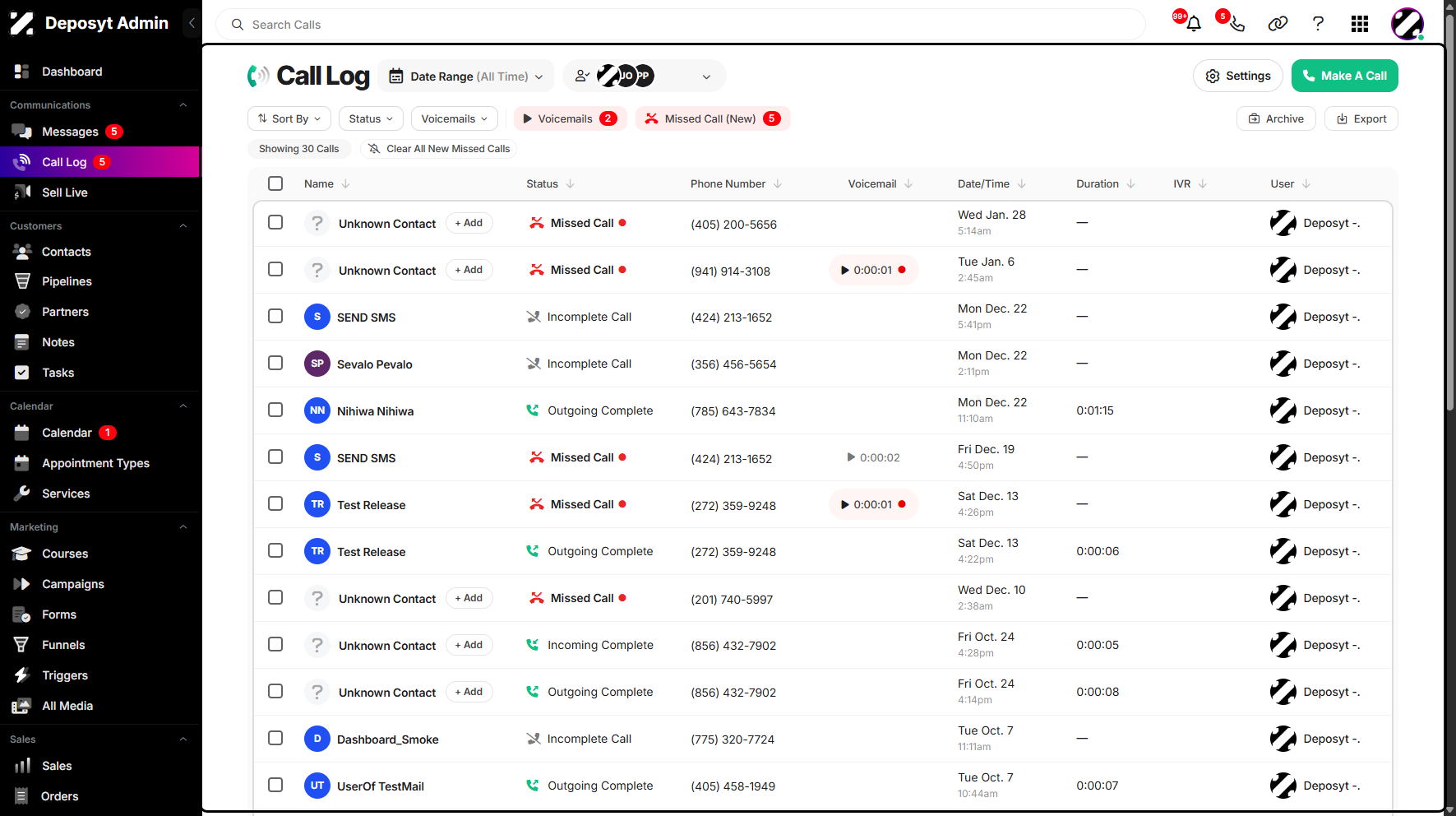Sort by Duration column arrow
Image resolution: width=1456 pixels, height=816 pixels.
point(1130,183)
